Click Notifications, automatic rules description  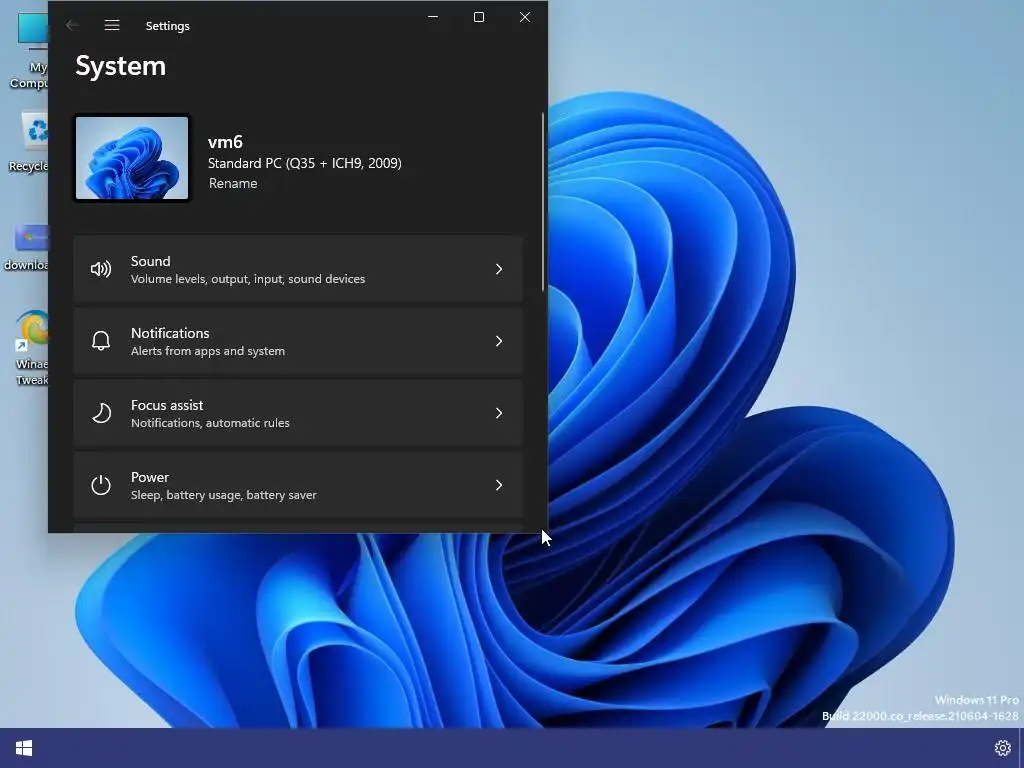(210, 423)
